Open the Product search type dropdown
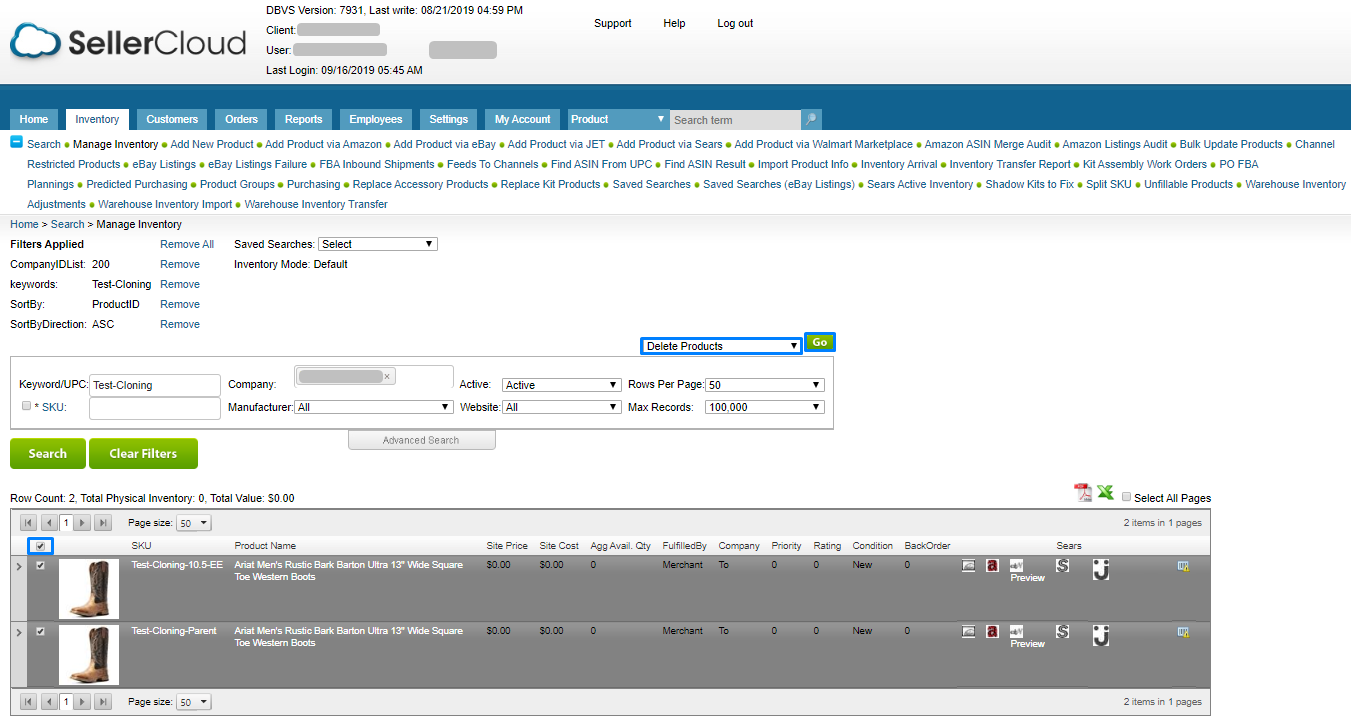The width and height of the screenshot is (1351, 719). tap(618, 119)
